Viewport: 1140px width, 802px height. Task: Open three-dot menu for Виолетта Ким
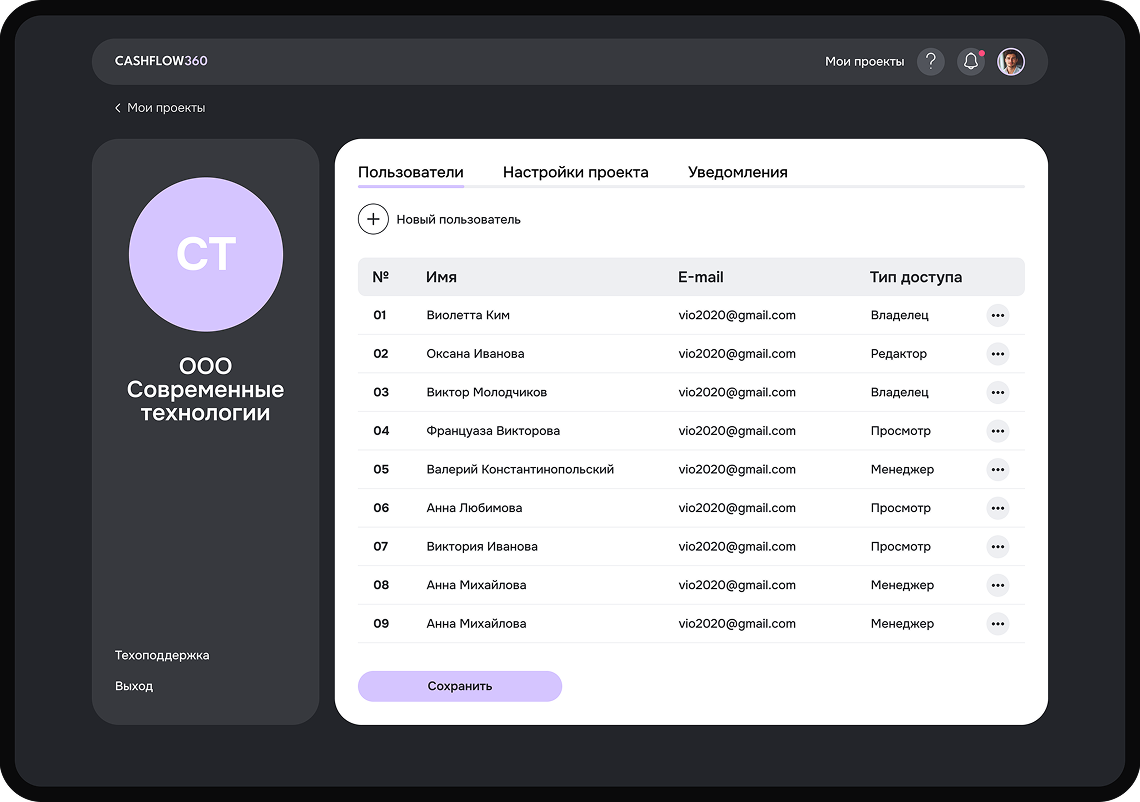(997, 315)
